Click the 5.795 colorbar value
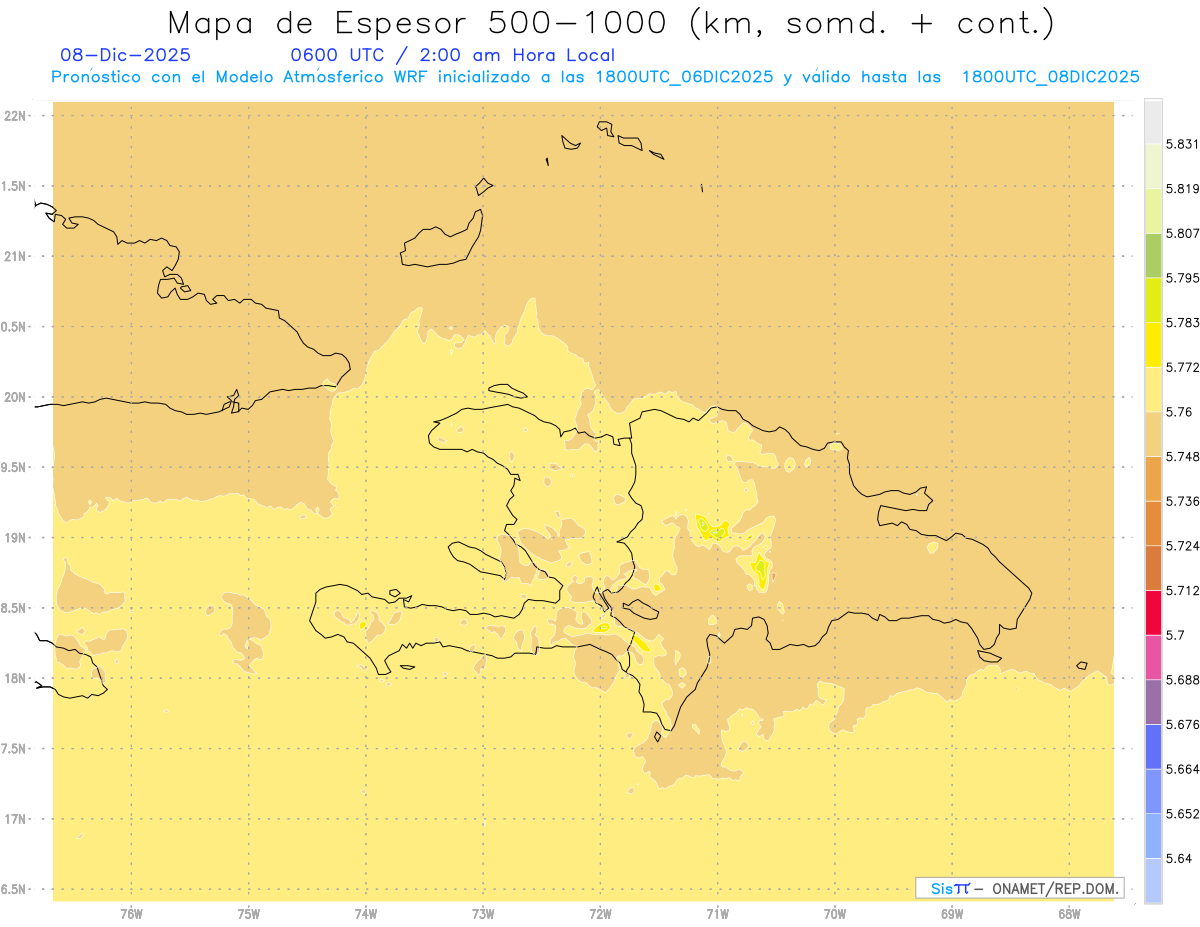Viewport: 1200px width, 927px height. pos(1183,278)
